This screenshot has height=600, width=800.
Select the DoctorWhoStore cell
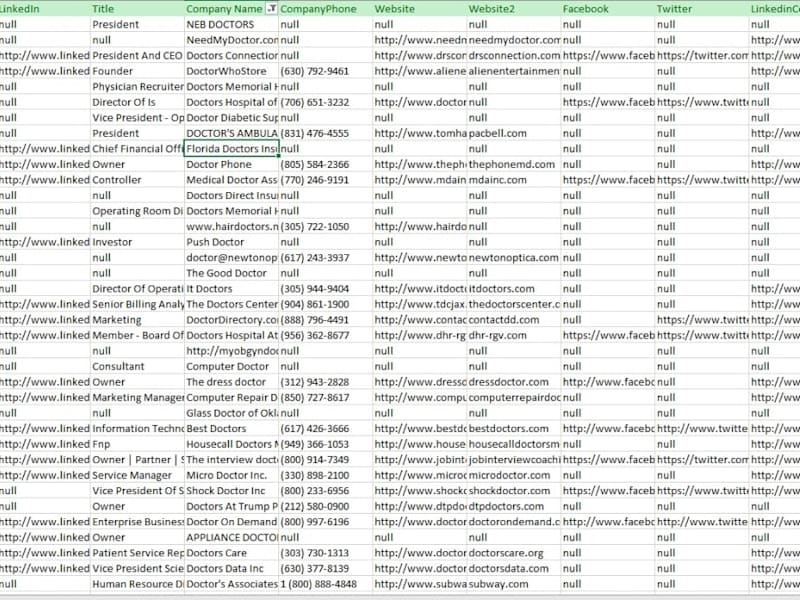[232, 71]
